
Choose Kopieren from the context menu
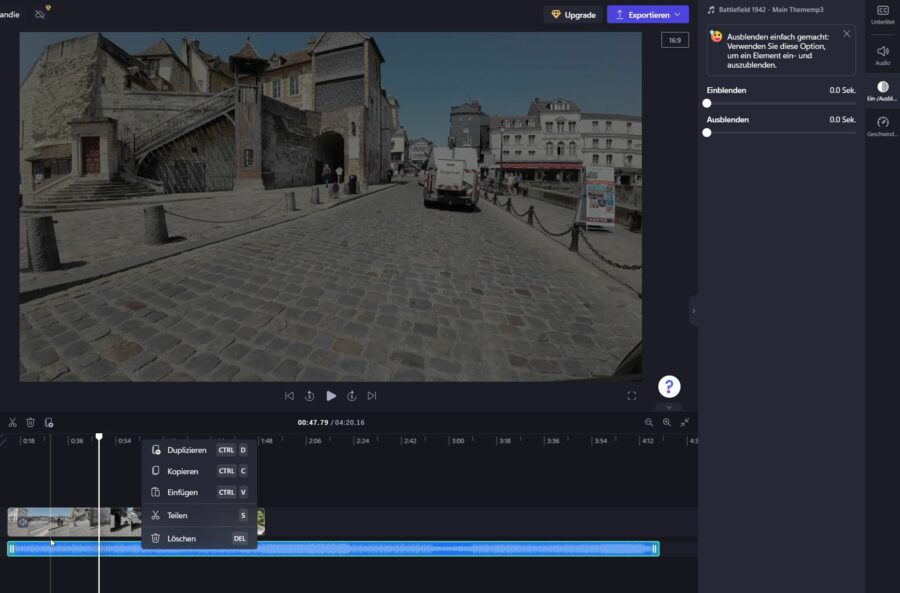183,471
